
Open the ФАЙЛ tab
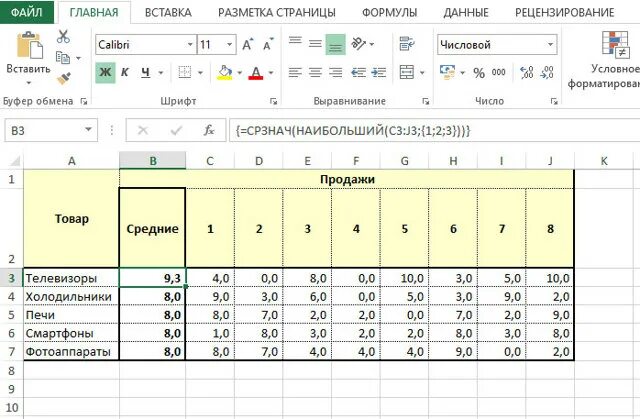click(27, 12)
